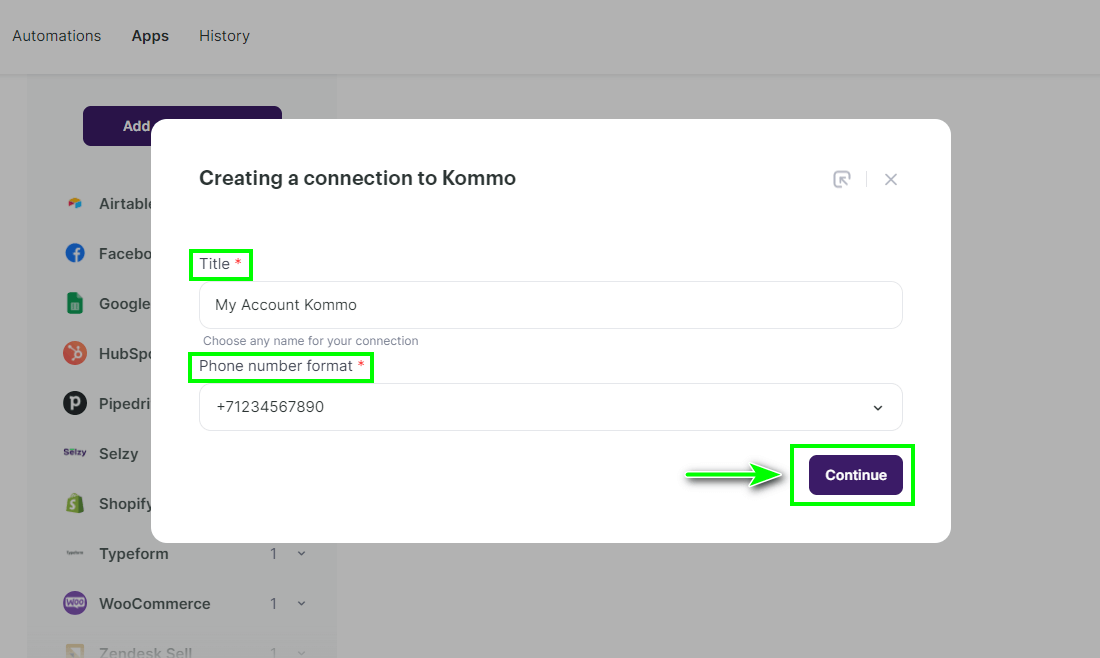Click the 'Phone number format' label
This screenshot has width=1100, height=658.
click(x=276, y=366)
